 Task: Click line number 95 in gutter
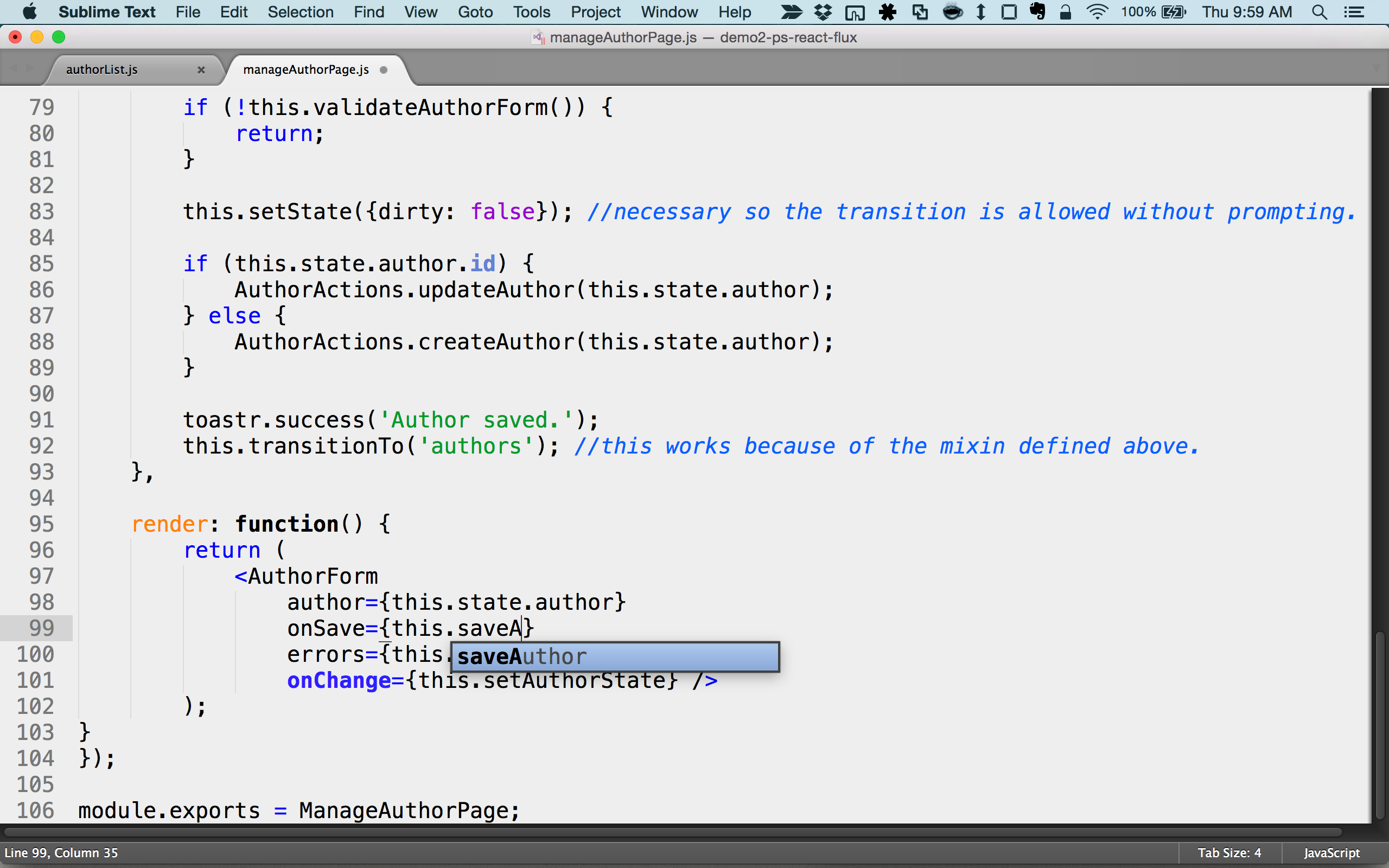point(41,524)
